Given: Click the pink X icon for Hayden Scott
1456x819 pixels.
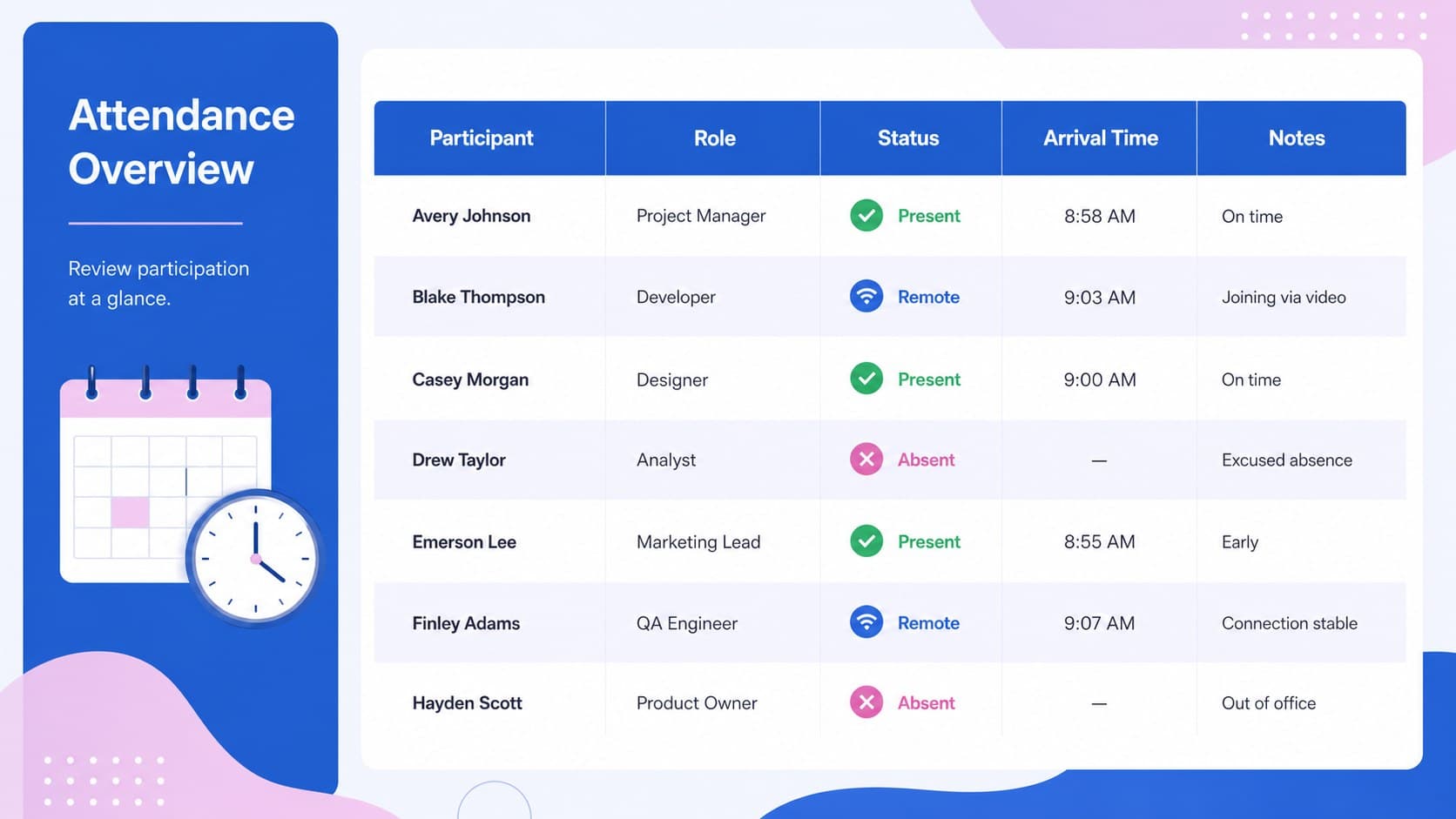Looking at the screenshot, I should pos(866,702).
